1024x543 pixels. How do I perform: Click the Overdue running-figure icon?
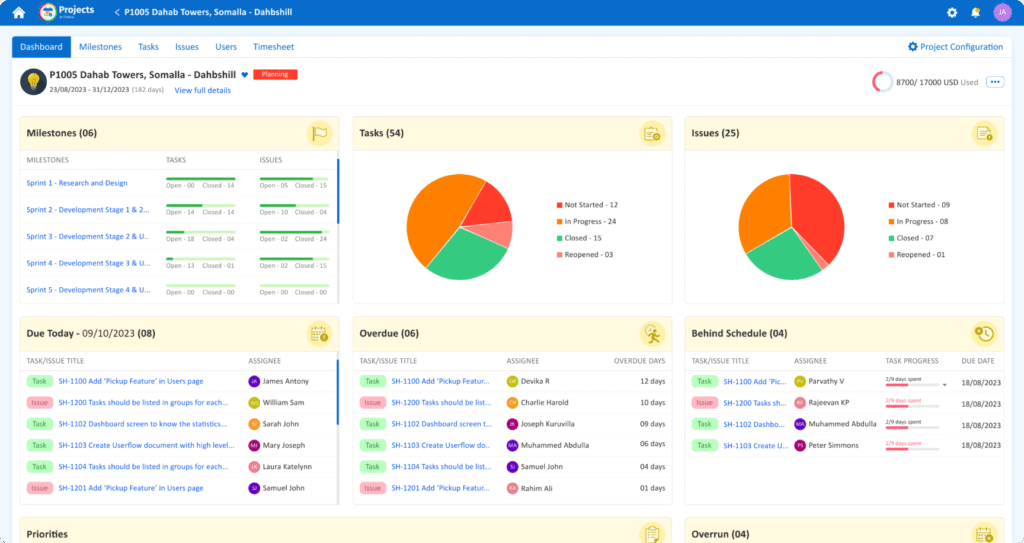click(x=652, y=333)
